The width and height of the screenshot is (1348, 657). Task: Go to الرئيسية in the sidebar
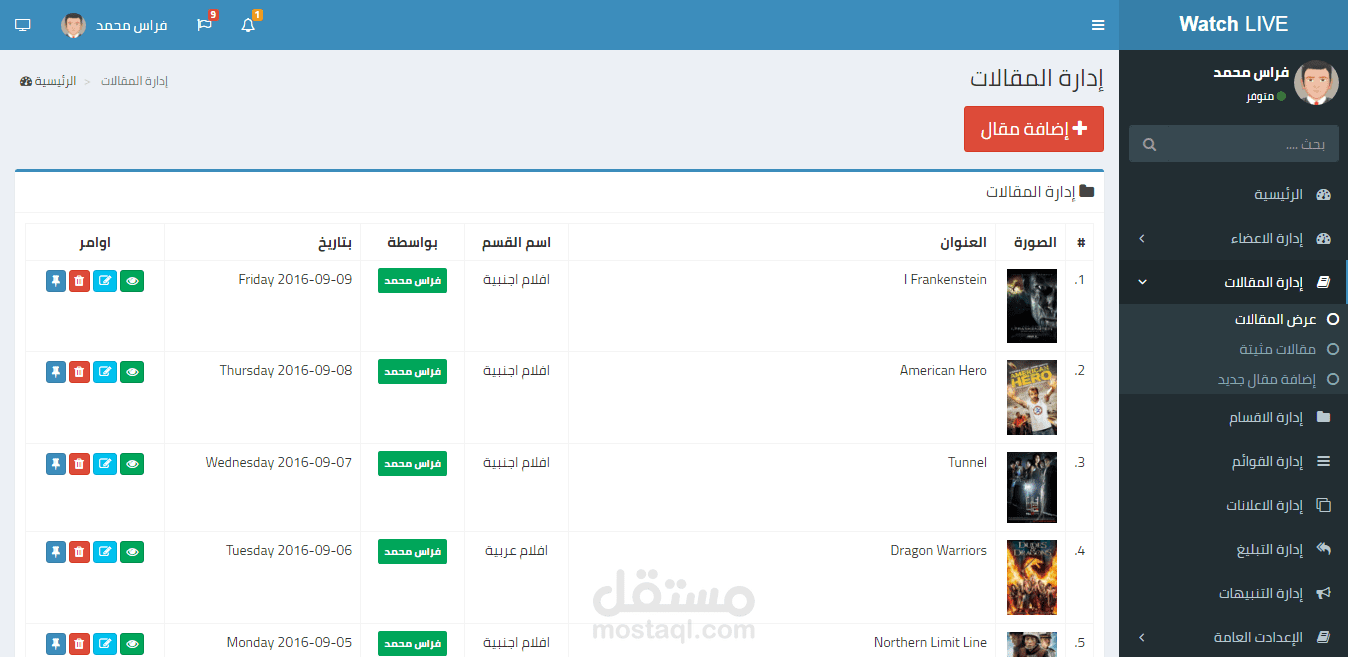pyautogui.click(x=1233, y=194)
